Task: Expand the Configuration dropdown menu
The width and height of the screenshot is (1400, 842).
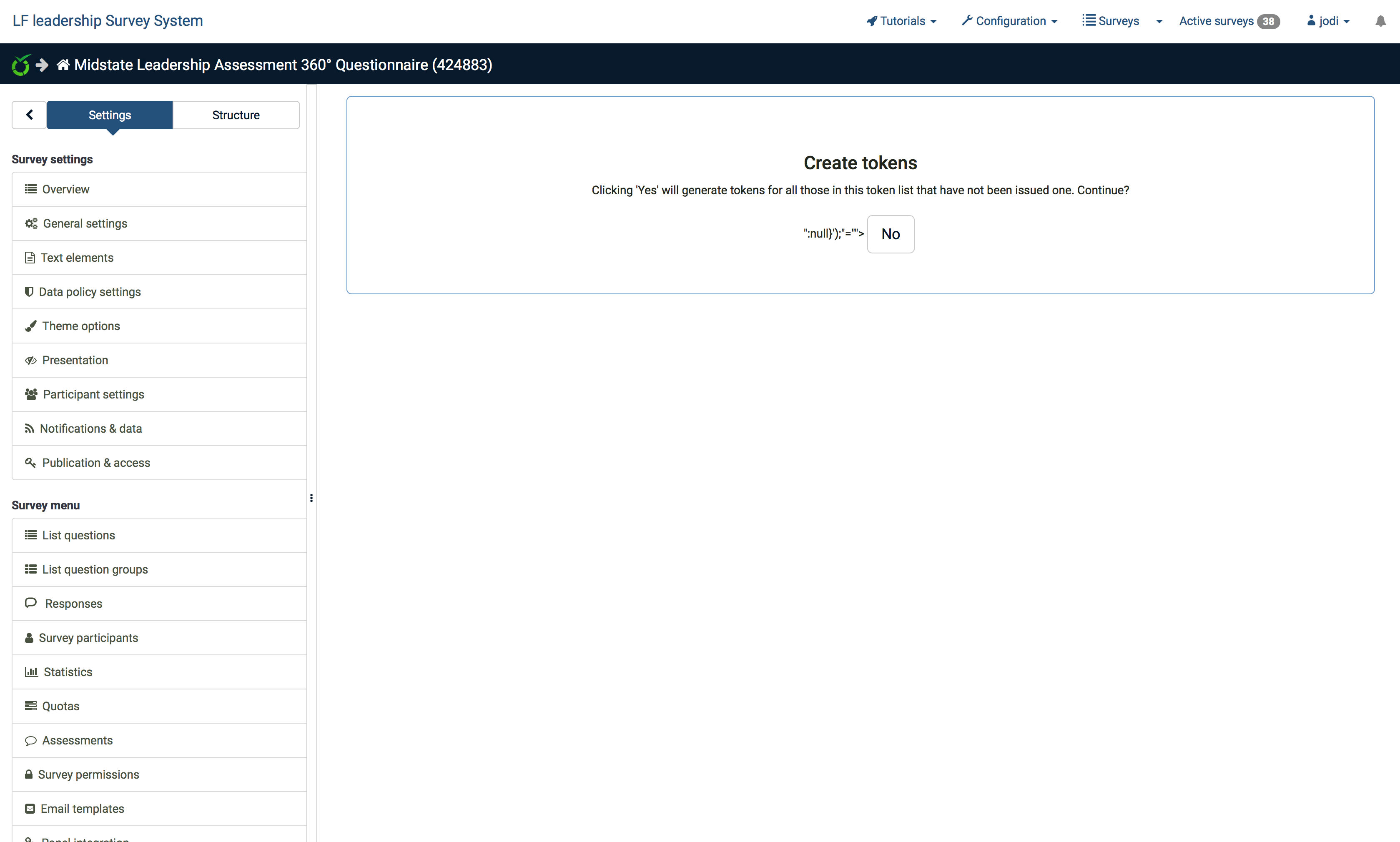Action: coord(1010,21)
